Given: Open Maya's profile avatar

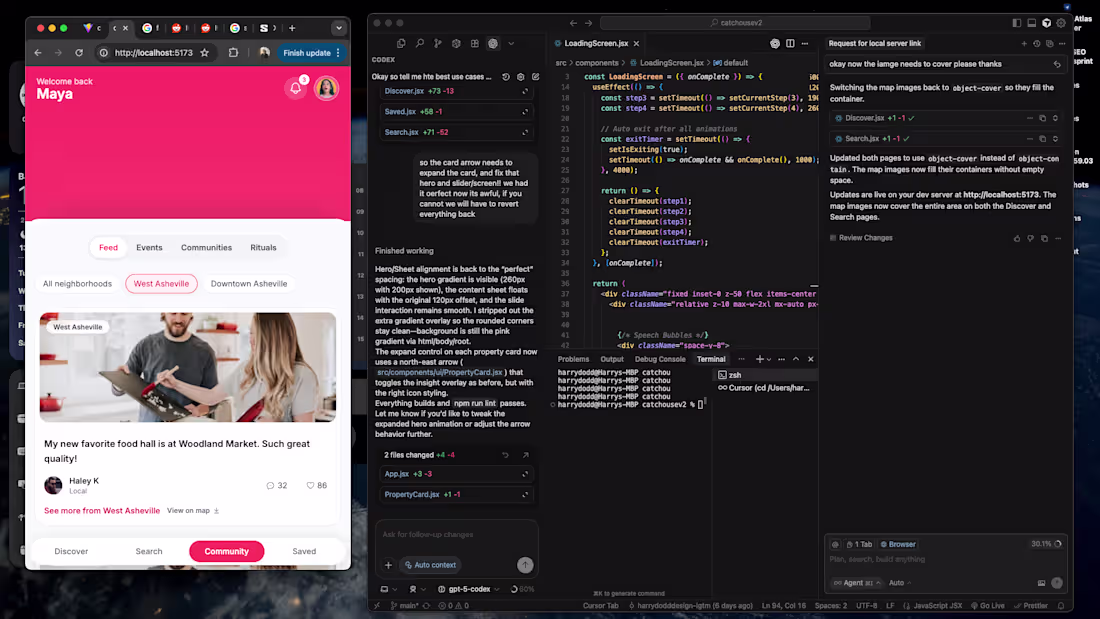Looking at the screenshot, I should coord(326,88).
